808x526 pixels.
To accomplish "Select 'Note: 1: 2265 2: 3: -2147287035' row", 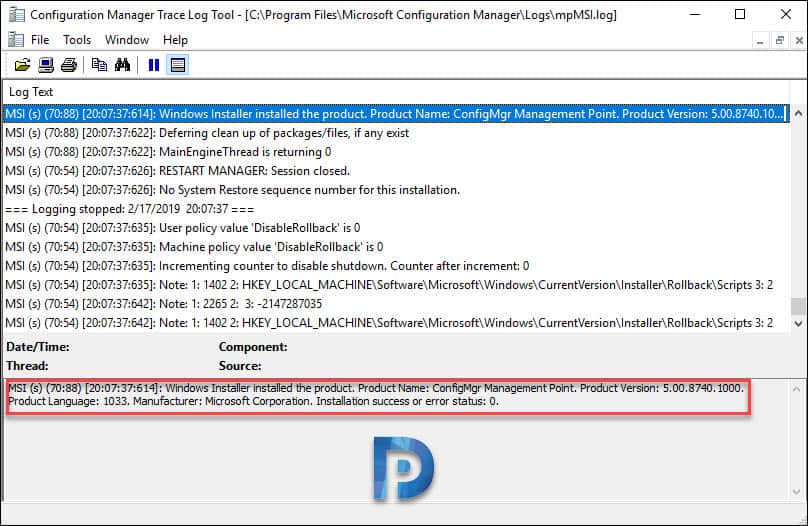I will 397,304.
